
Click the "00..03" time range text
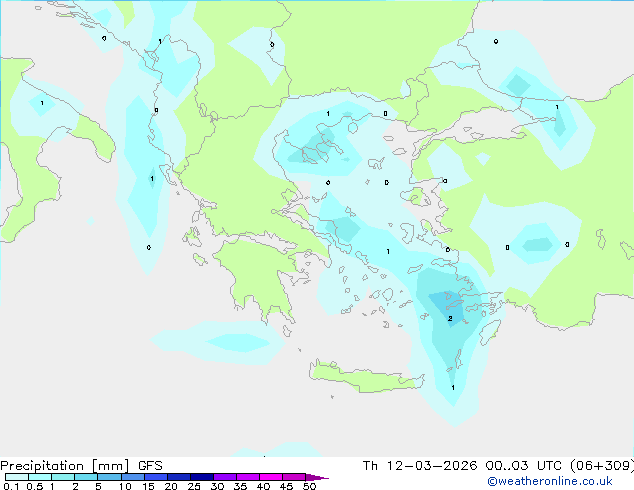(x=507, y=466)
